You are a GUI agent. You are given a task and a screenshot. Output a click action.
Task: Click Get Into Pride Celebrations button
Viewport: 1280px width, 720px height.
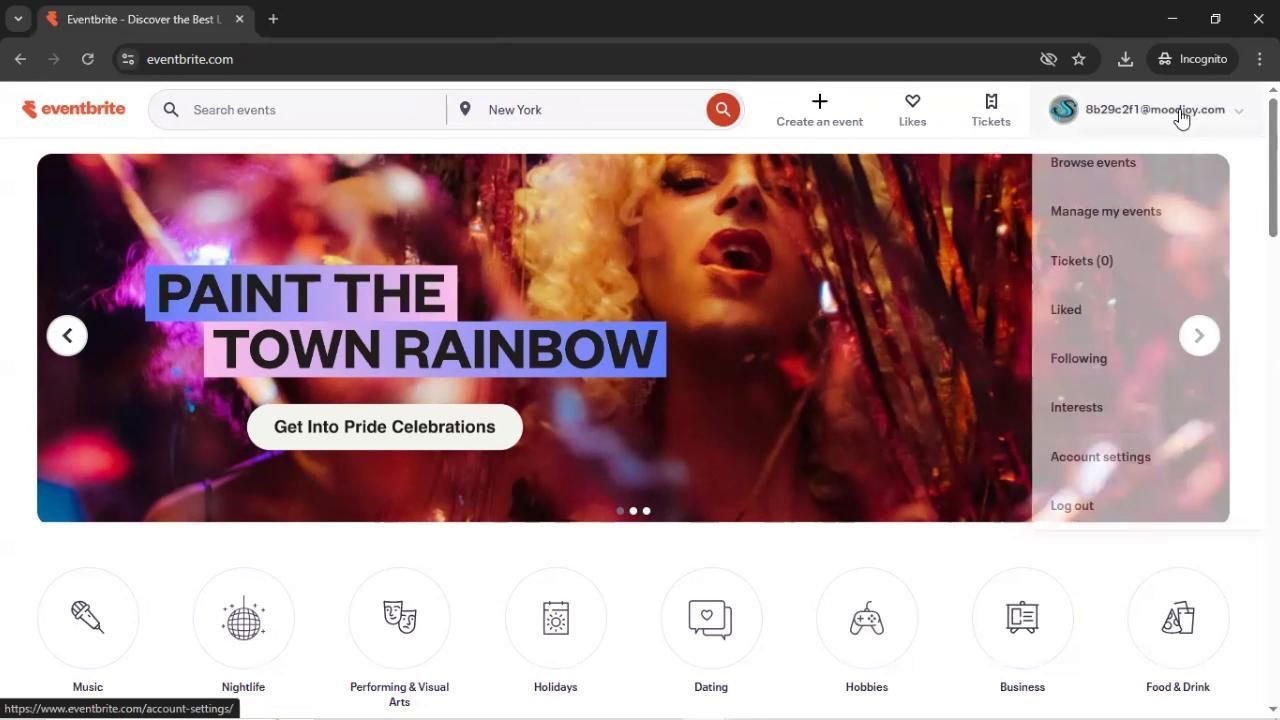click(x=384, y=427)
